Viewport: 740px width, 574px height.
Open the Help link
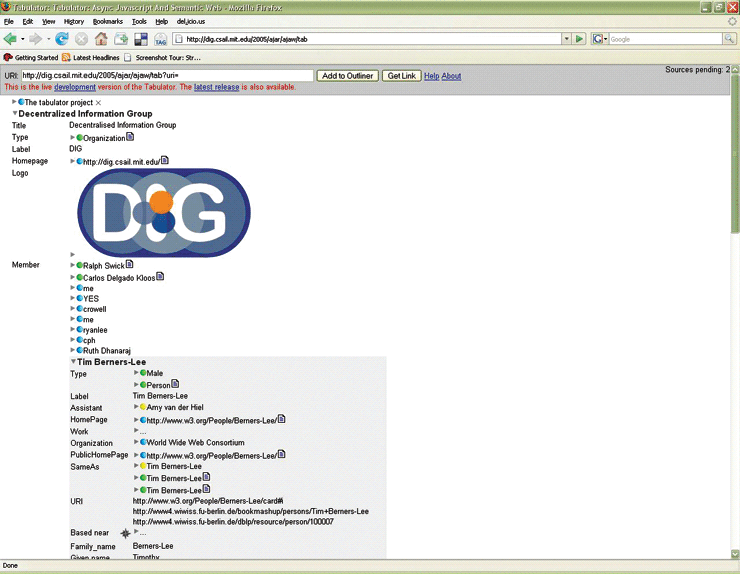tap(431, 76)
